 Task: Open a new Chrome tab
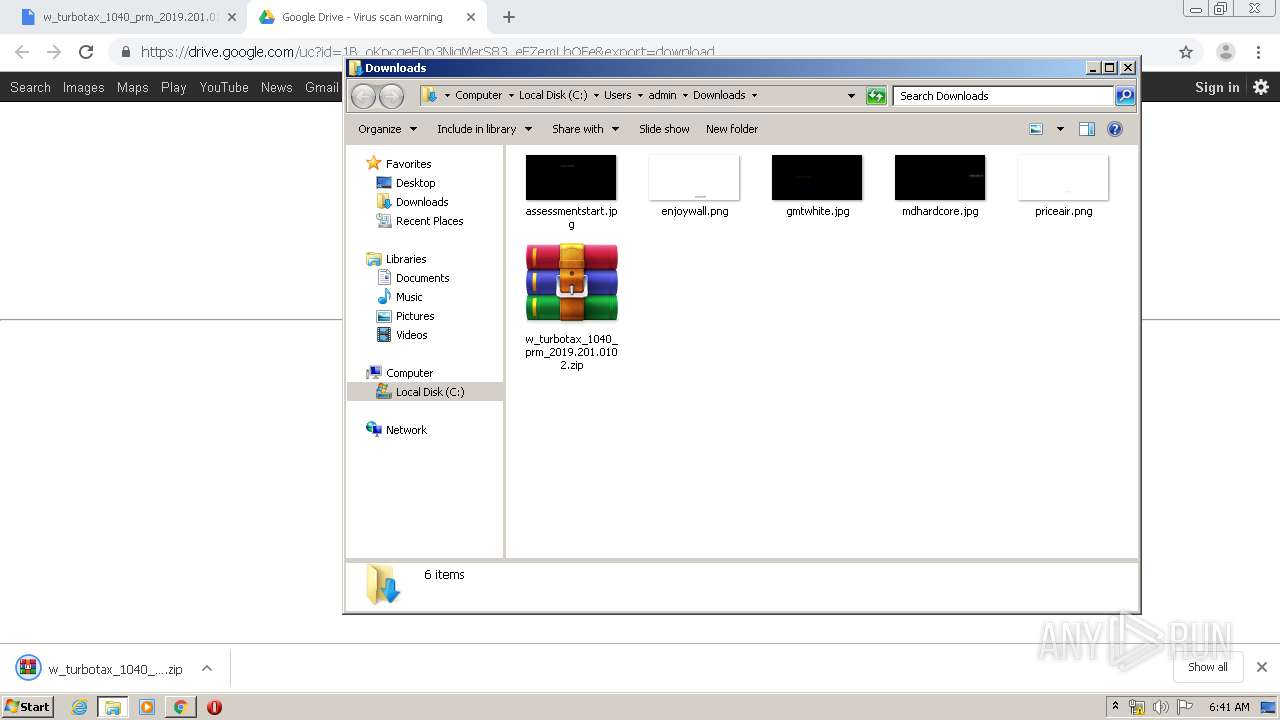pyautogui.click(x=509, y=17)
